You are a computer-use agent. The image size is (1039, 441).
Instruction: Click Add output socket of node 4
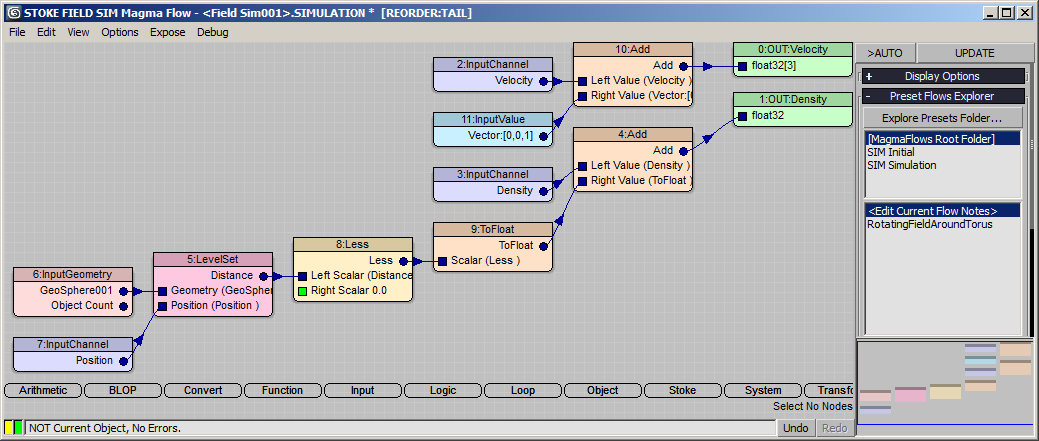(683, 151)
